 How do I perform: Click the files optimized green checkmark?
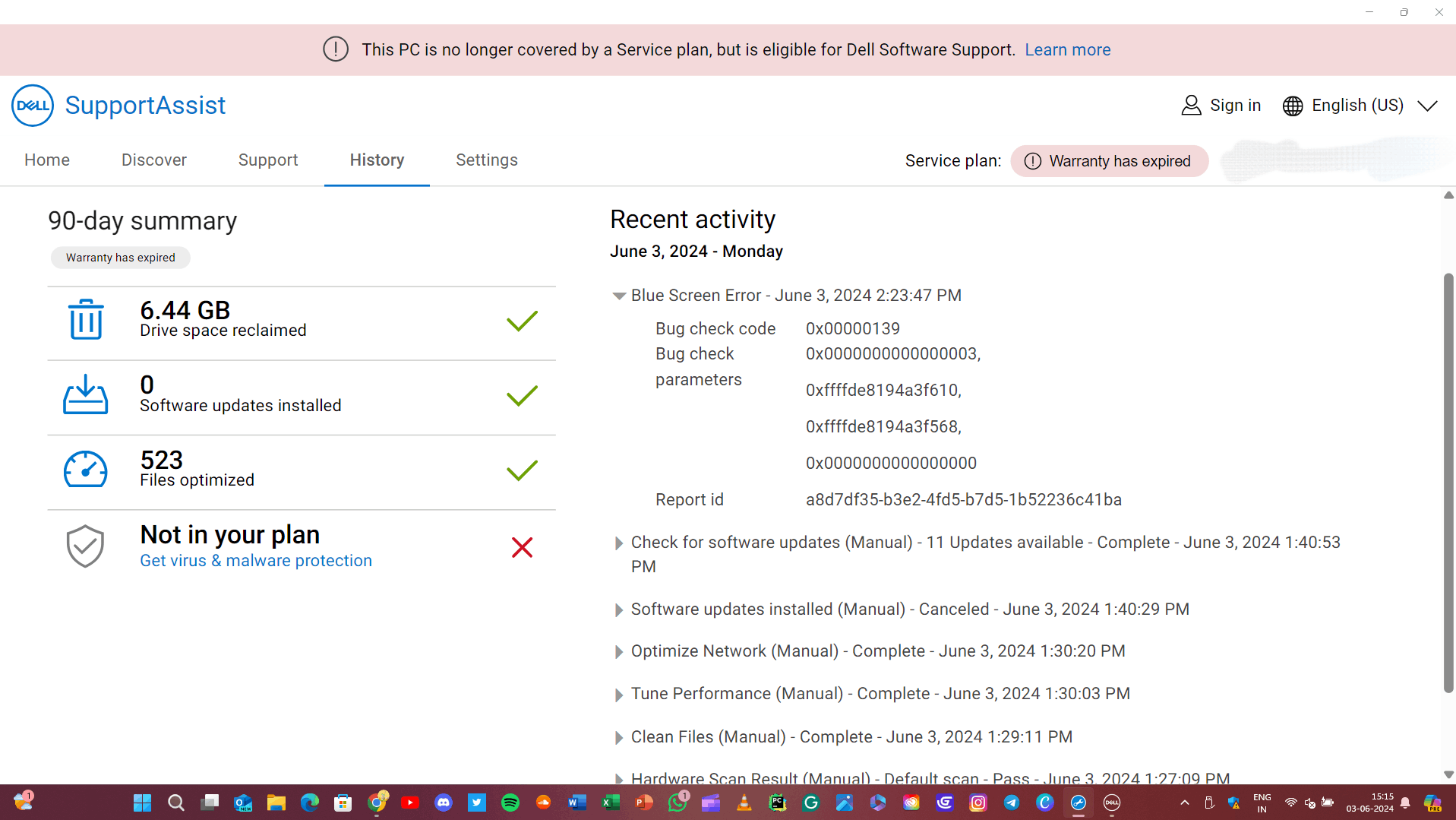(523, 470)
